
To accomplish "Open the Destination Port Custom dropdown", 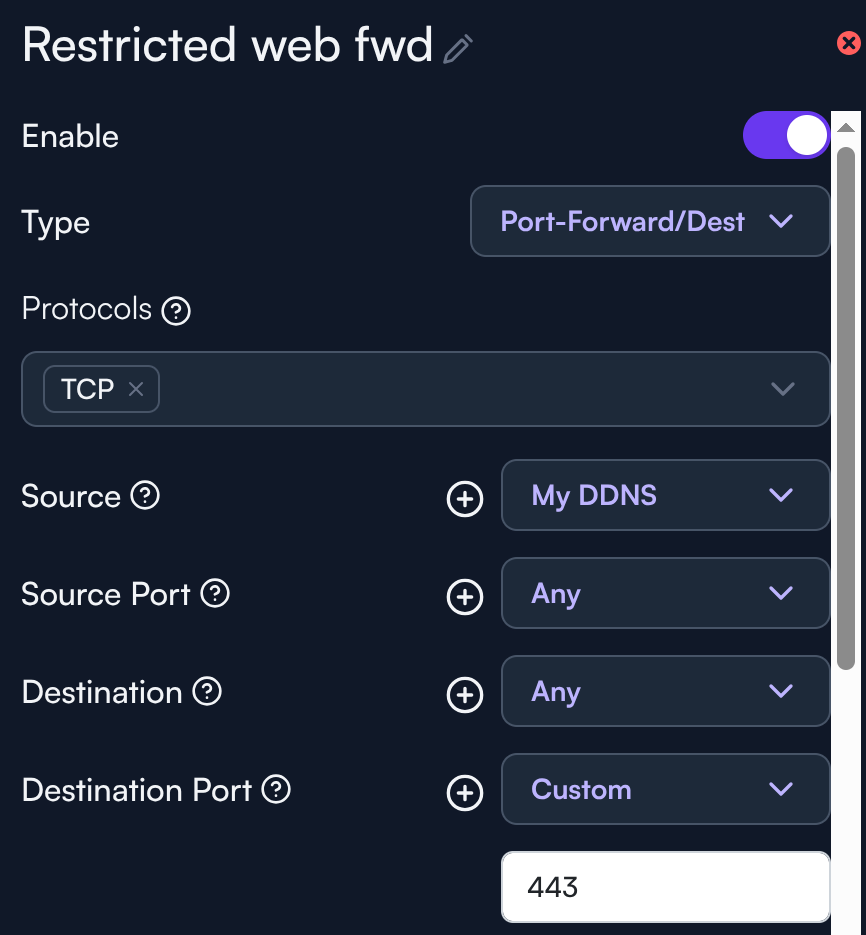I will 665,789.
